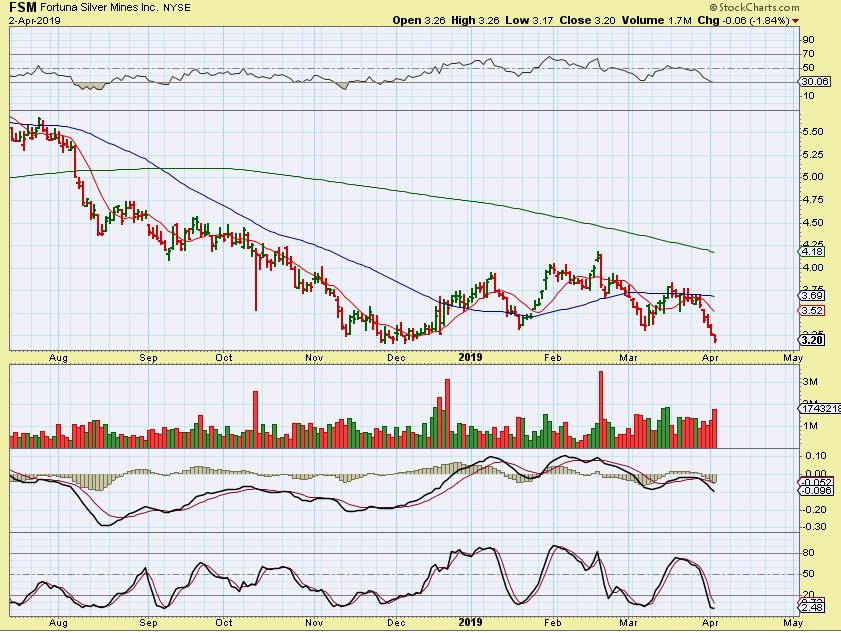Image resolution: width=841 pixels, height=633 pixels.
Task: Click the MACD axis label -0.20
Action: click(x=814, y=510)
